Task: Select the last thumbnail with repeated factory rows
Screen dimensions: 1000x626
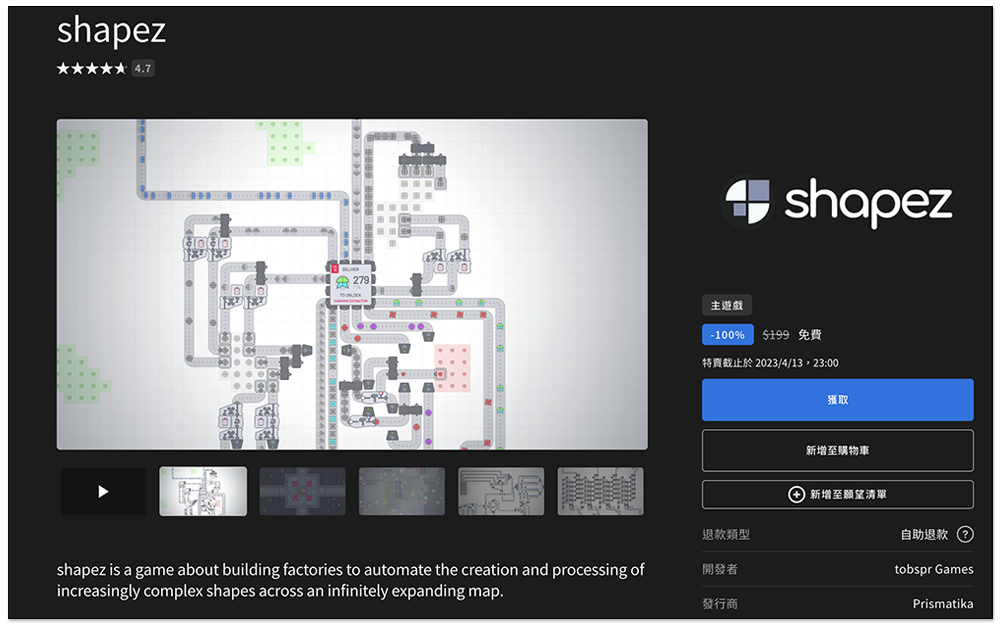Action: (600, 491)
